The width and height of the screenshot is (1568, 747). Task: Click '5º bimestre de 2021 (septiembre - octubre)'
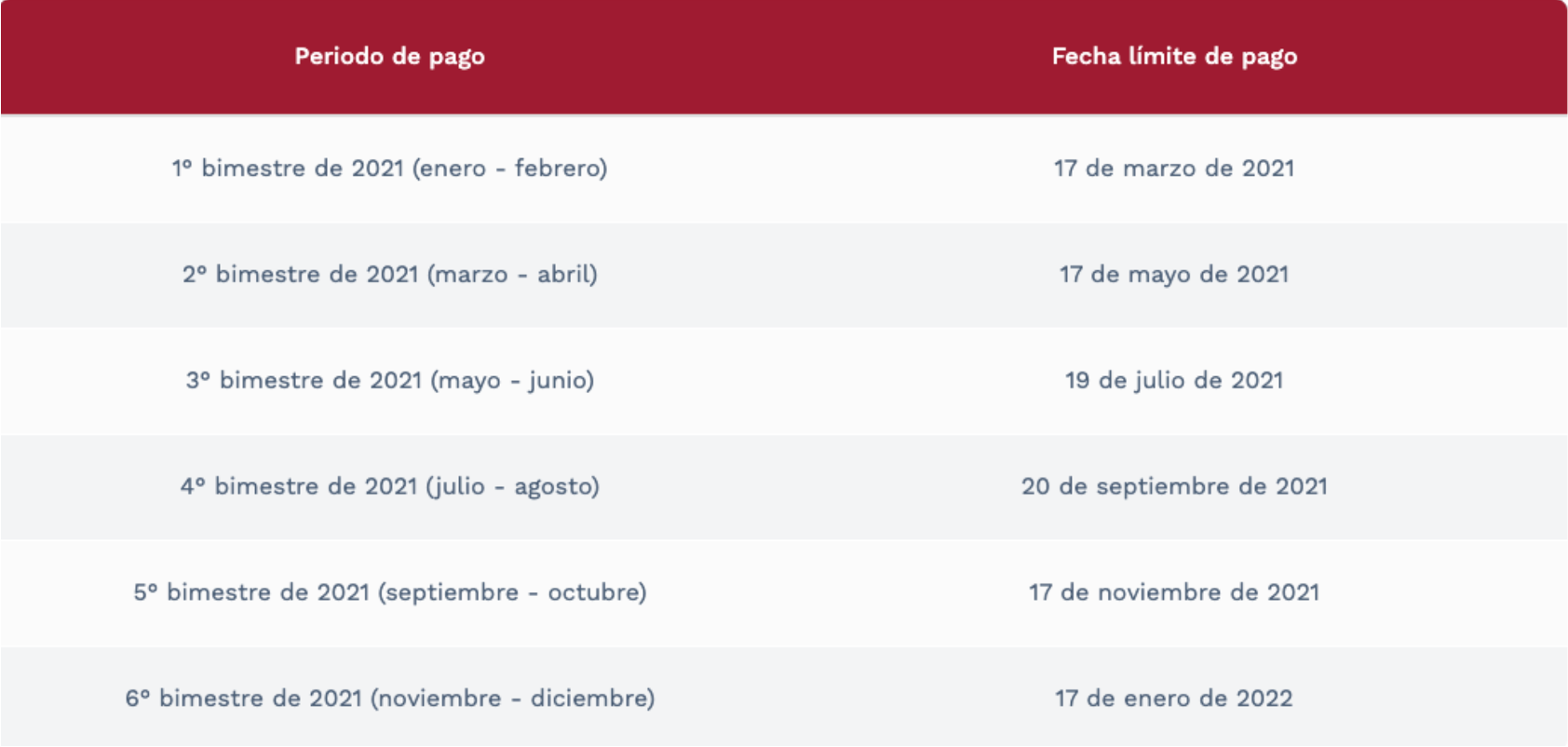tap(389, 592)
